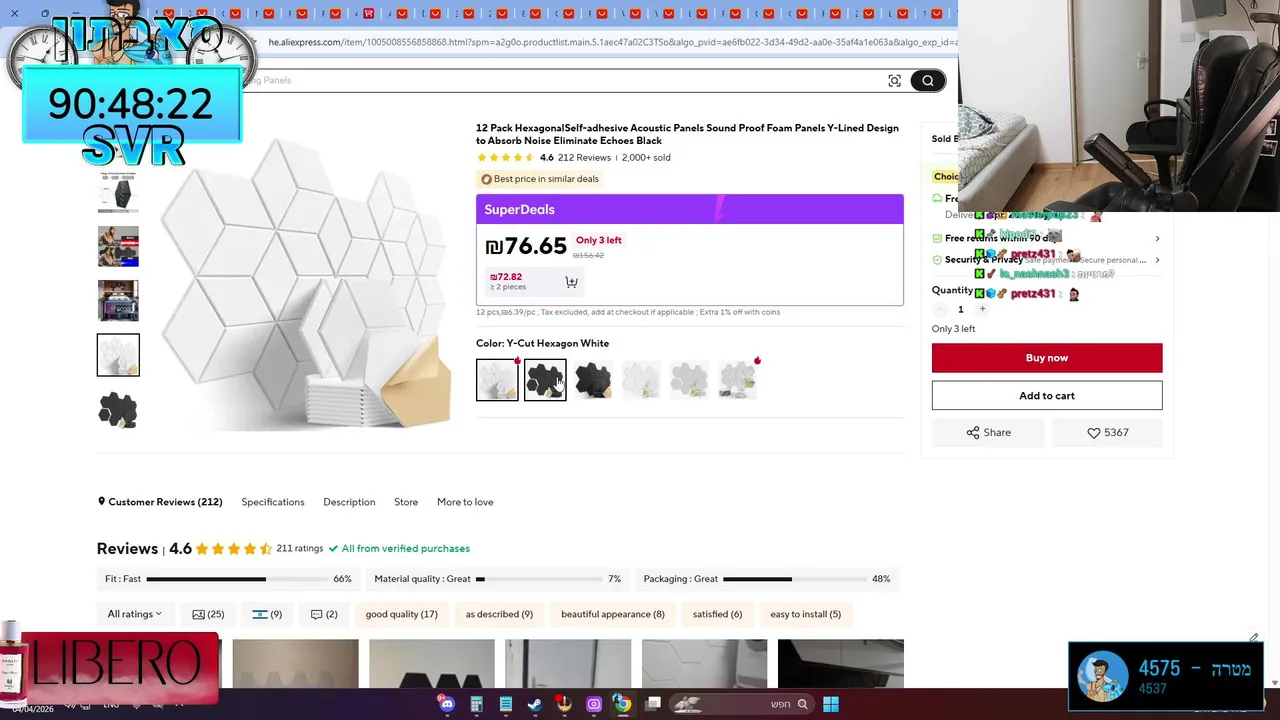Viewport: 1280px width, 720px height.
Task: Open Steam from the taskbar
Action: [x=535, y=704]
